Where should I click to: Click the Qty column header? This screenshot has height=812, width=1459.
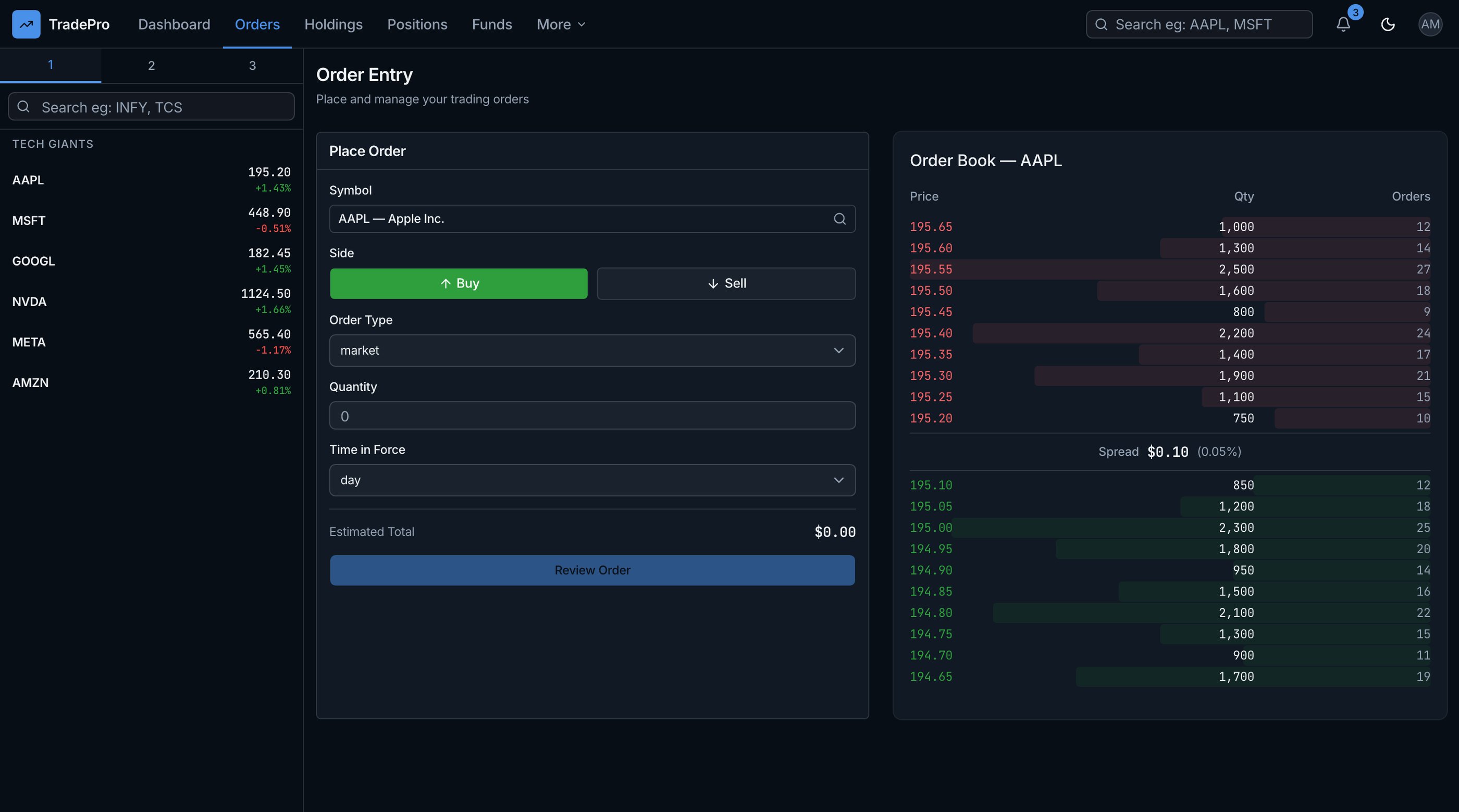click(1244, 196)
